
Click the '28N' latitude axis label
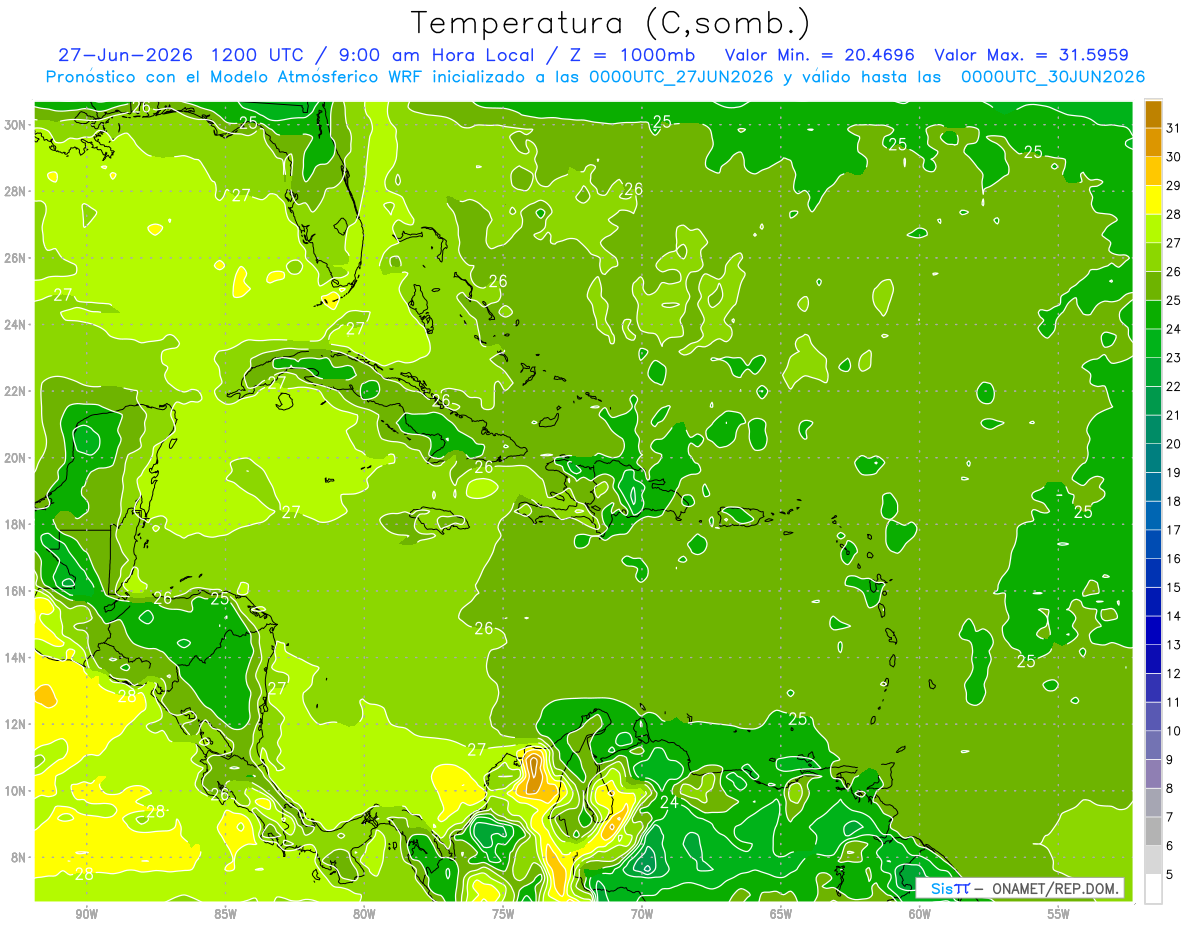(x=16, y=191)
